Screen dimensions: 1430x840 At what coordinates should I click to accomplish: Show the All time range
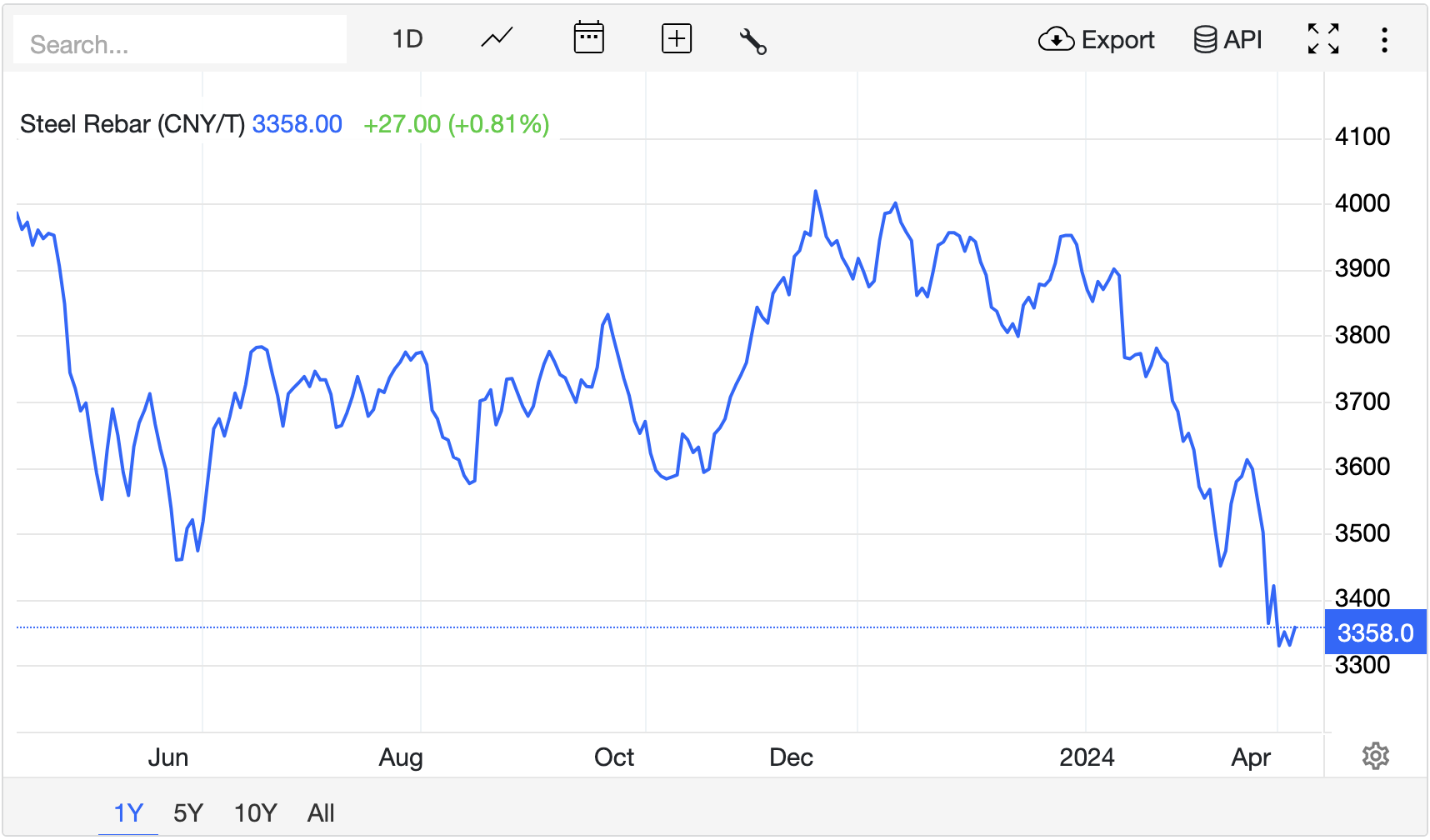[x=321, y=812]
